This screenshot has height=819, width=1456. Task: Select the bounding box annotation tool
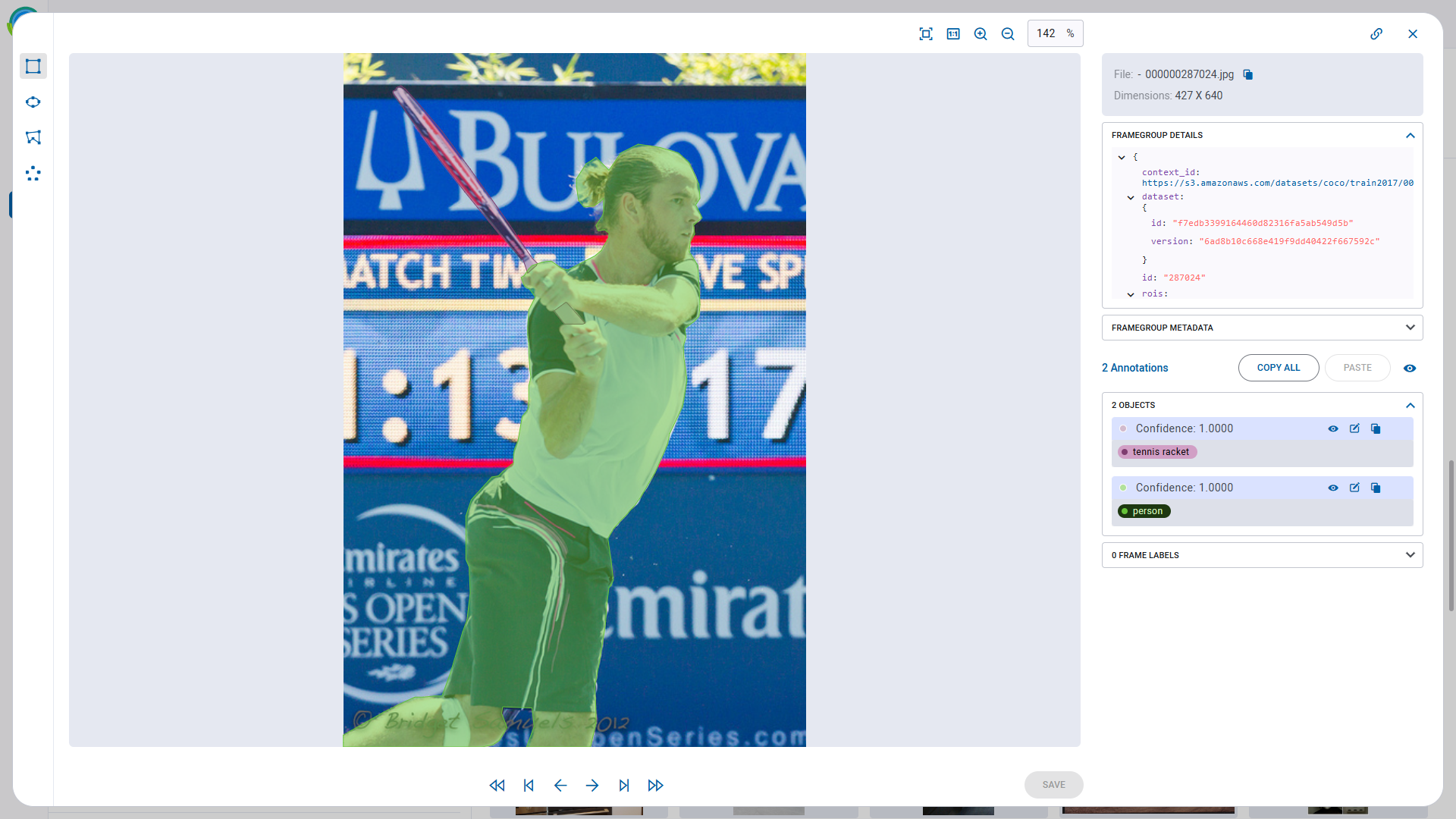pyautogui.click(x=33, y=66)
